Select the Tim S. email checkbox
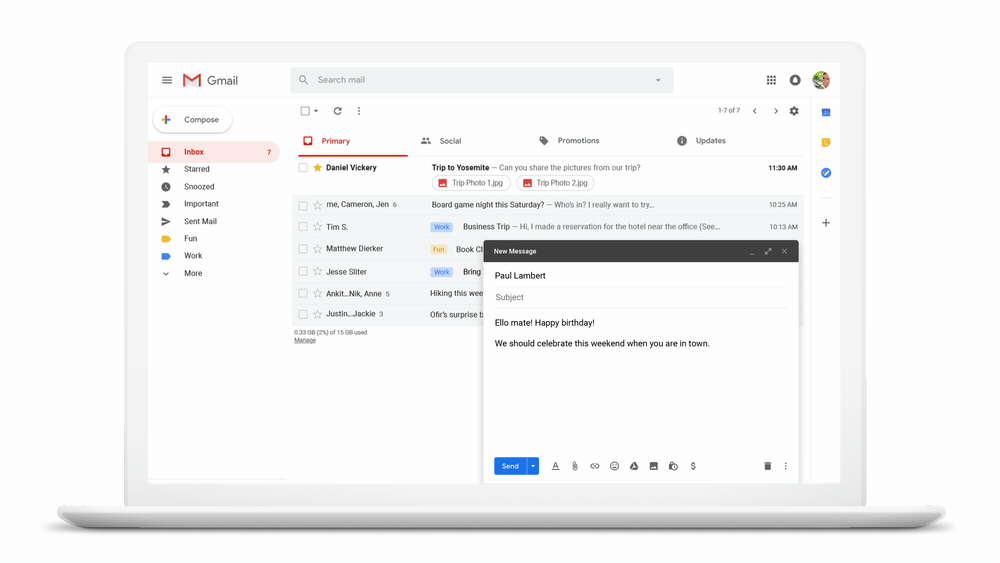The width and height of the screenshot is (1000, 563). [303, 227]
